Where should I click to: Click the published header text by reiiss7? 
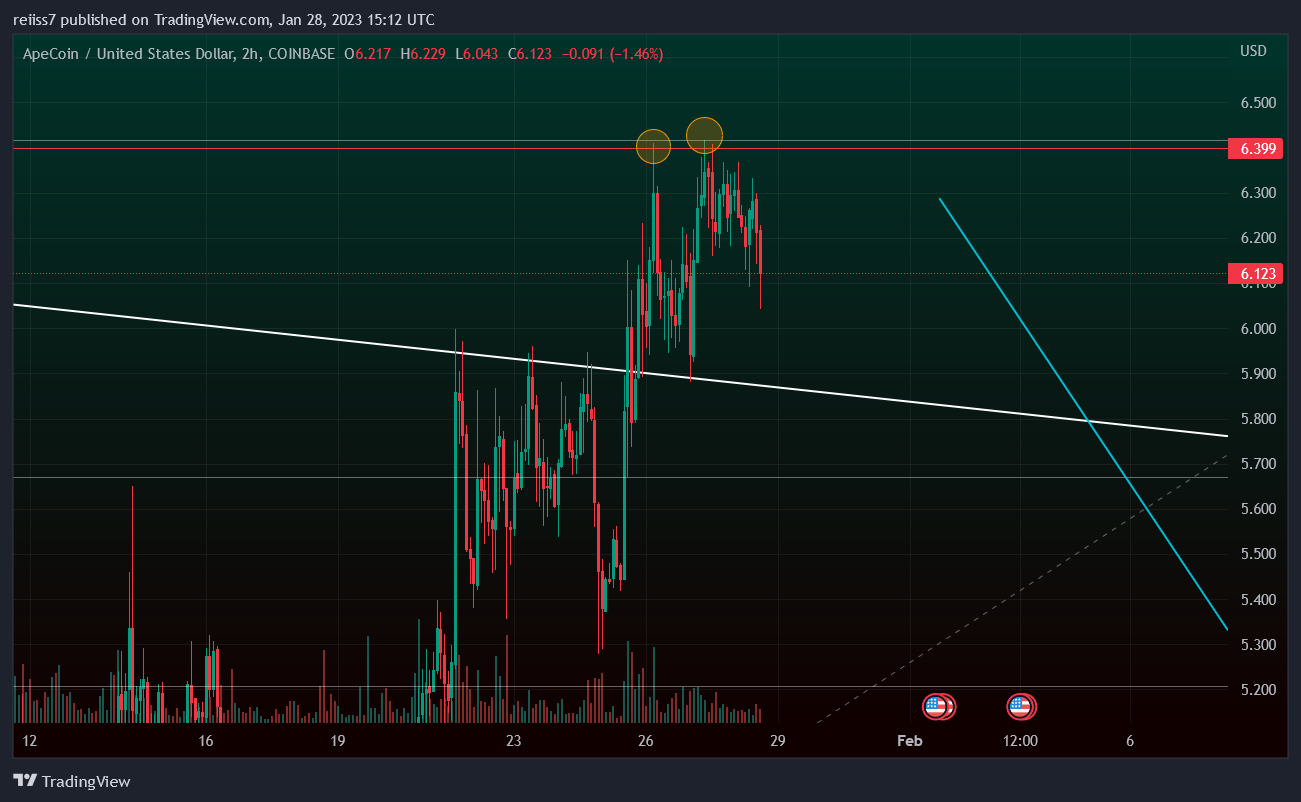224,19
